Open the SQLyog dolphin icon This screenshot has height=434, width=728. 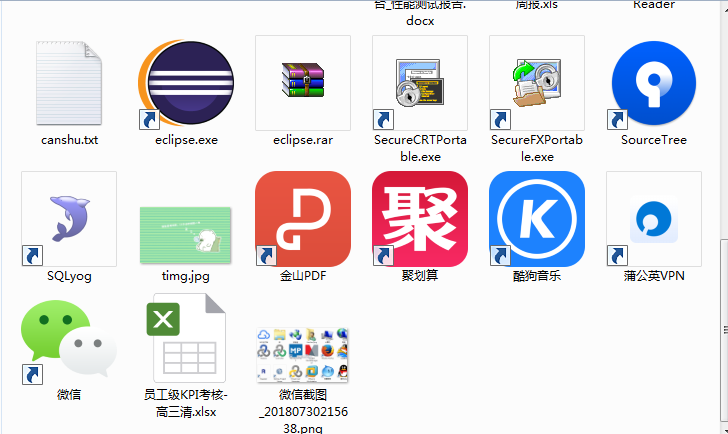coord(69,219)
